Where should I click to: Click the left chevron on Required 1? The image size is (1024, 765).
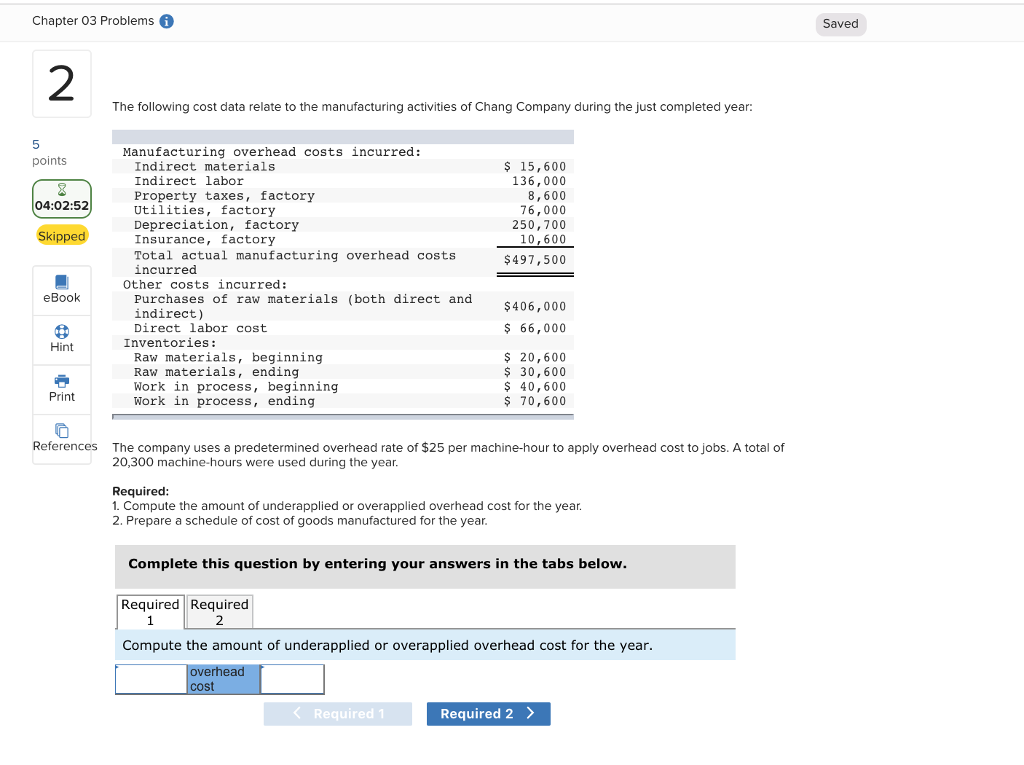(x=296, y=713)
